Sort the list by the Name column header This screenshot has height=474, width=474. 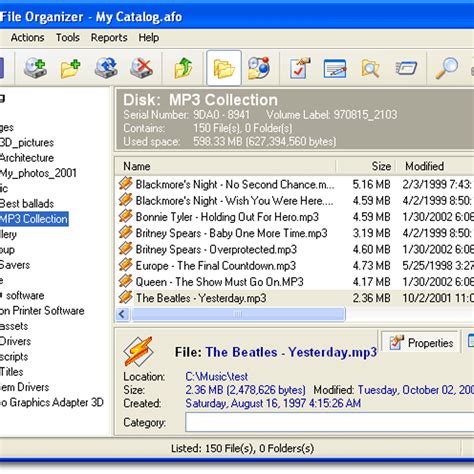tap(226, 166)
